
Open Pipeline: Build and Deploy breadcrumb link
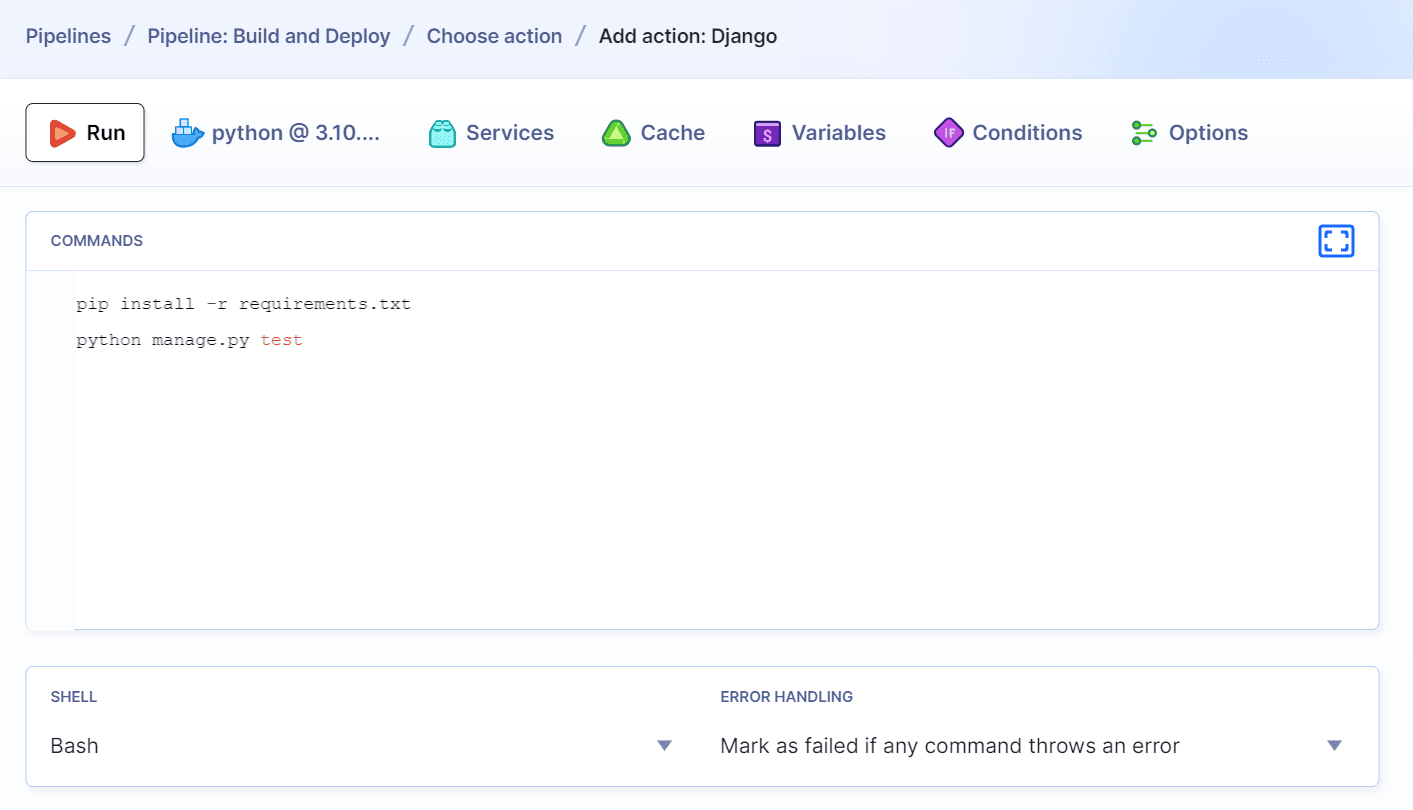268,36
